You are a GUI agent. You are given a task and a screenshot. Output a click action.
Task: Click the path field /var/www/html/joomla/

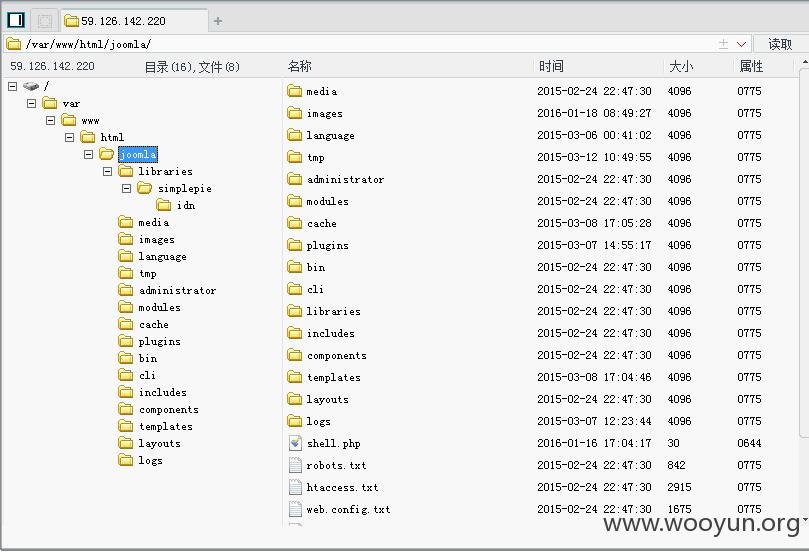pyautogui.click(x=361, y=44)
